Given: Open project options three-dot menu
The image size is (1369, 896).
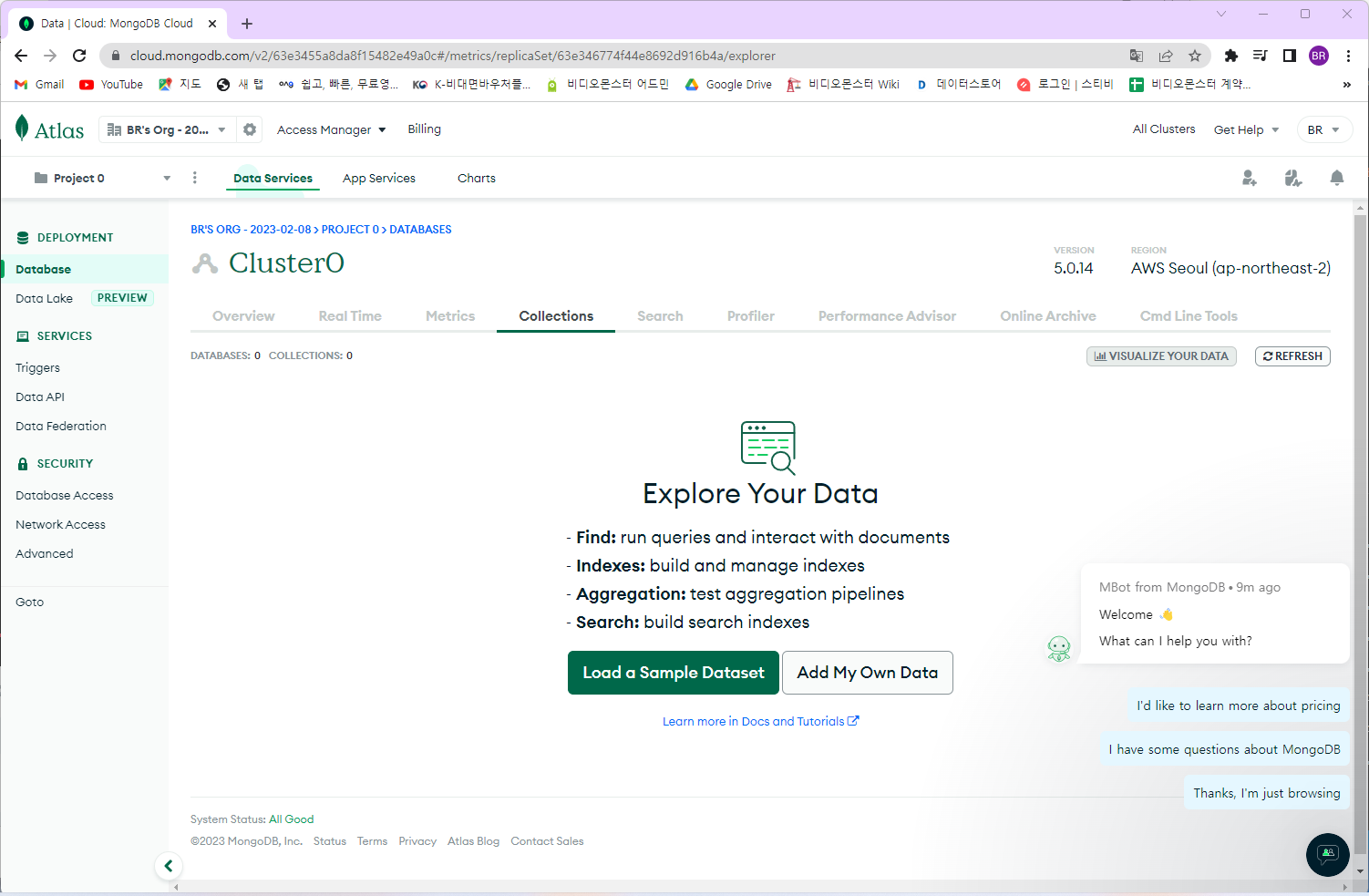Looking at the screenshot, I should pyautogui.click(x=194, y=178).
